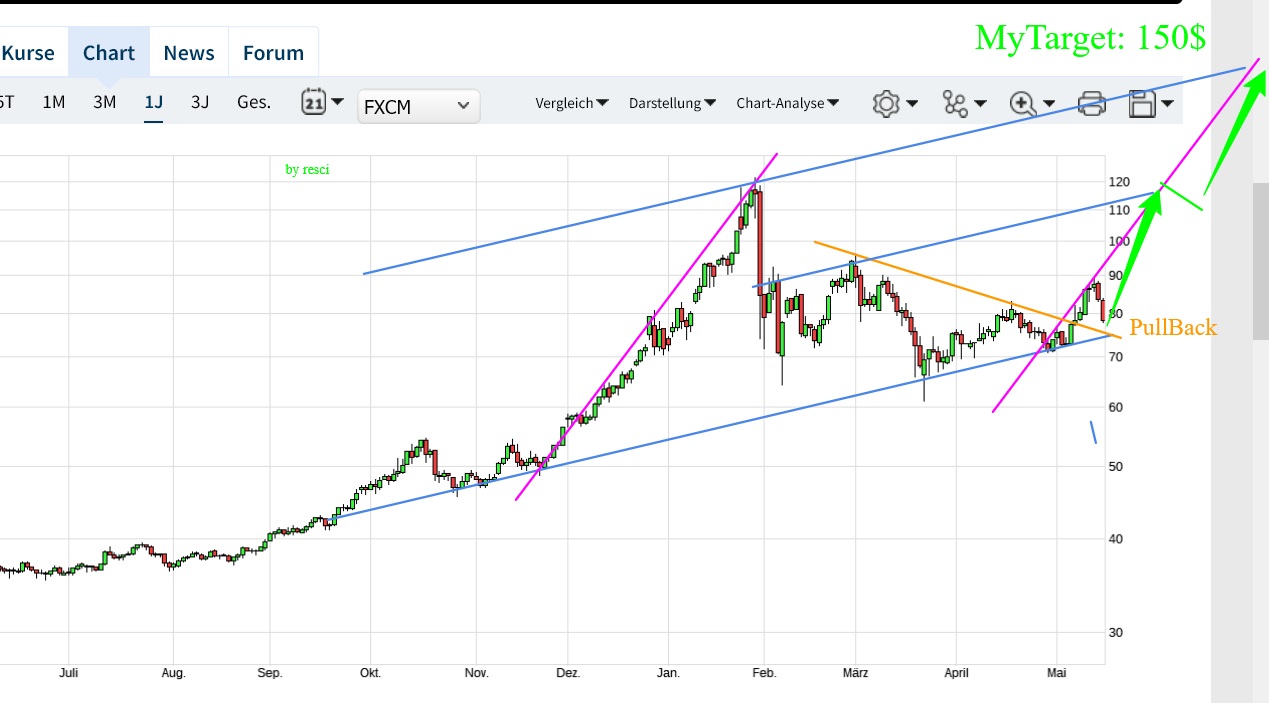This screenshot has height=703, width=1269.
Task: Open chart settings gear icon
Action: tap(886, 103)
